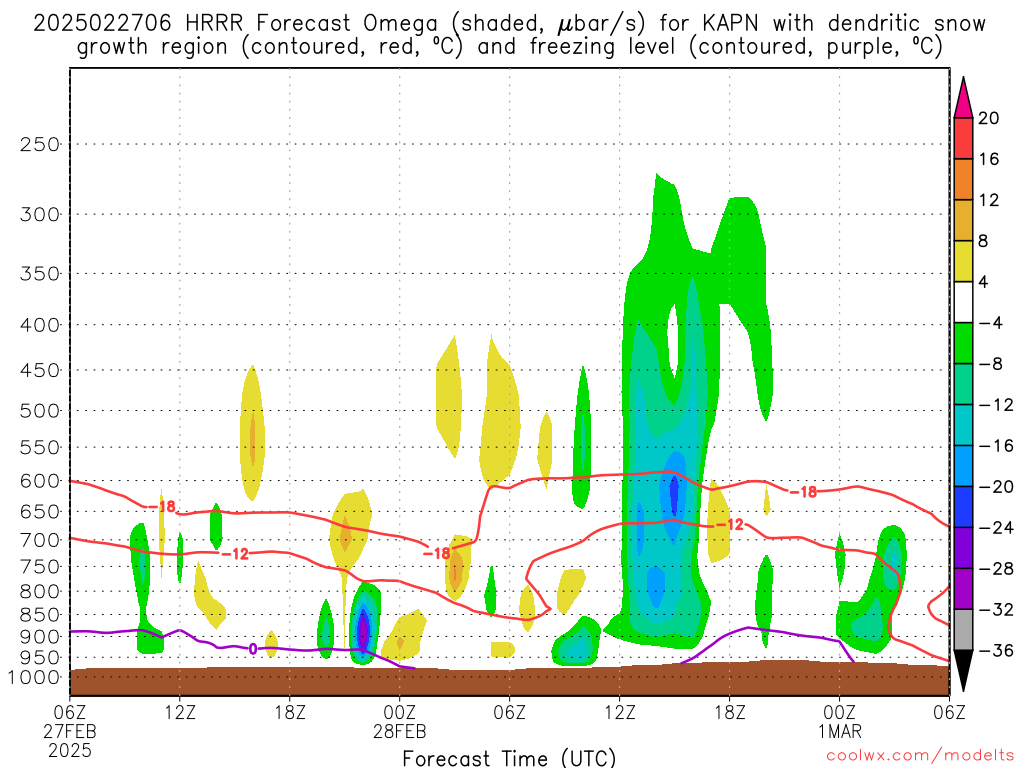Image resolution: width=1024 pixels, height=768 pixels.
Task: Click the 28FEB date label
Action: pos(400,731)
